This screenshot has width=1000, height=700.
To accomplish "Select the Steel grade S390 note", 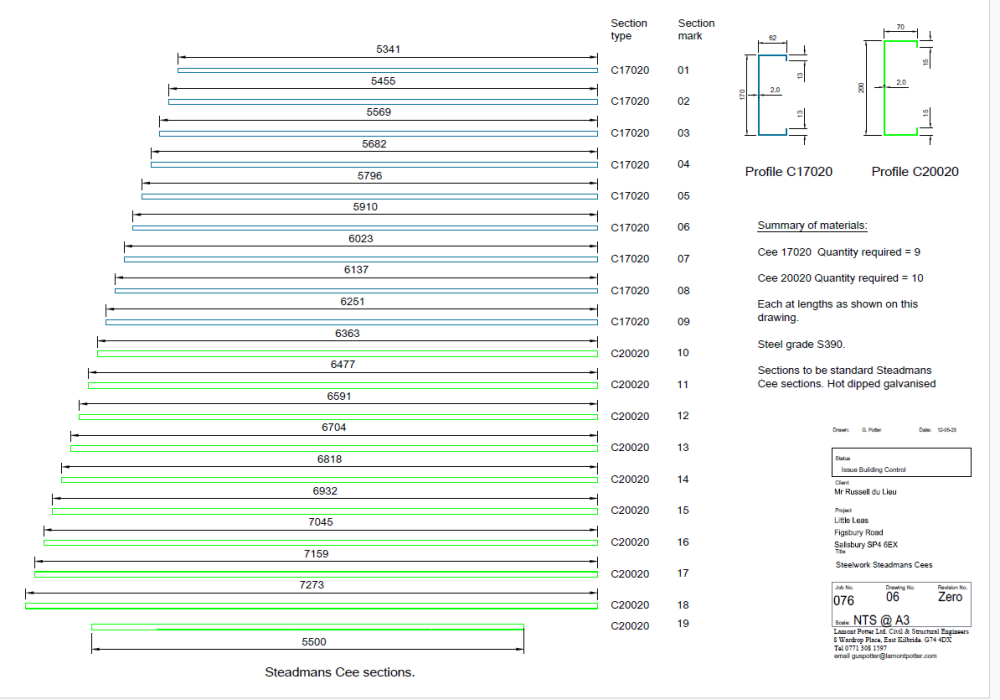I will pyautogui.click(x=801, y=344).
